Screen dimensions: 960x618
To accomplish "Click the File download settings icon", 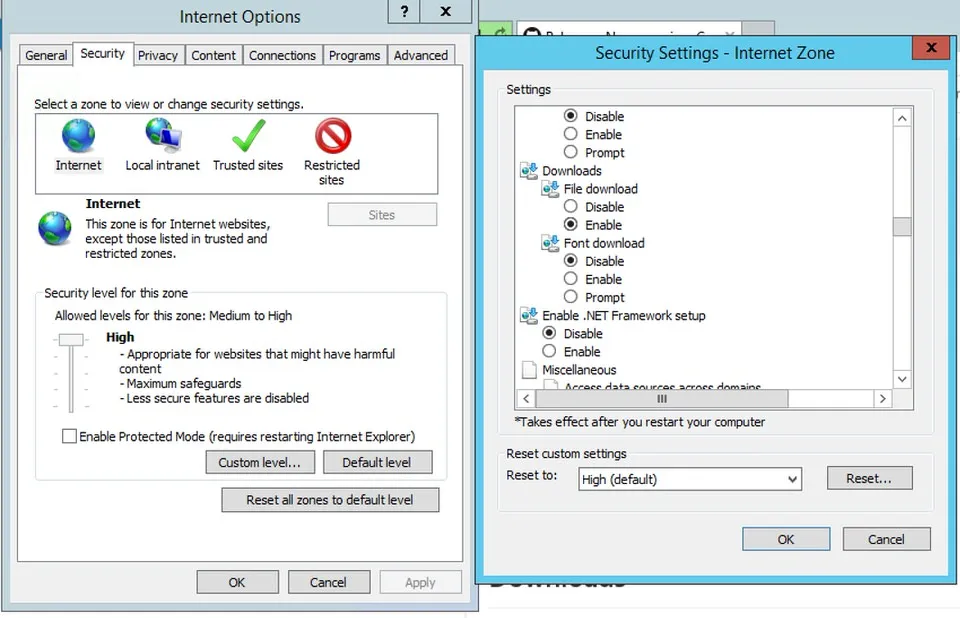I will coord(549,188).
